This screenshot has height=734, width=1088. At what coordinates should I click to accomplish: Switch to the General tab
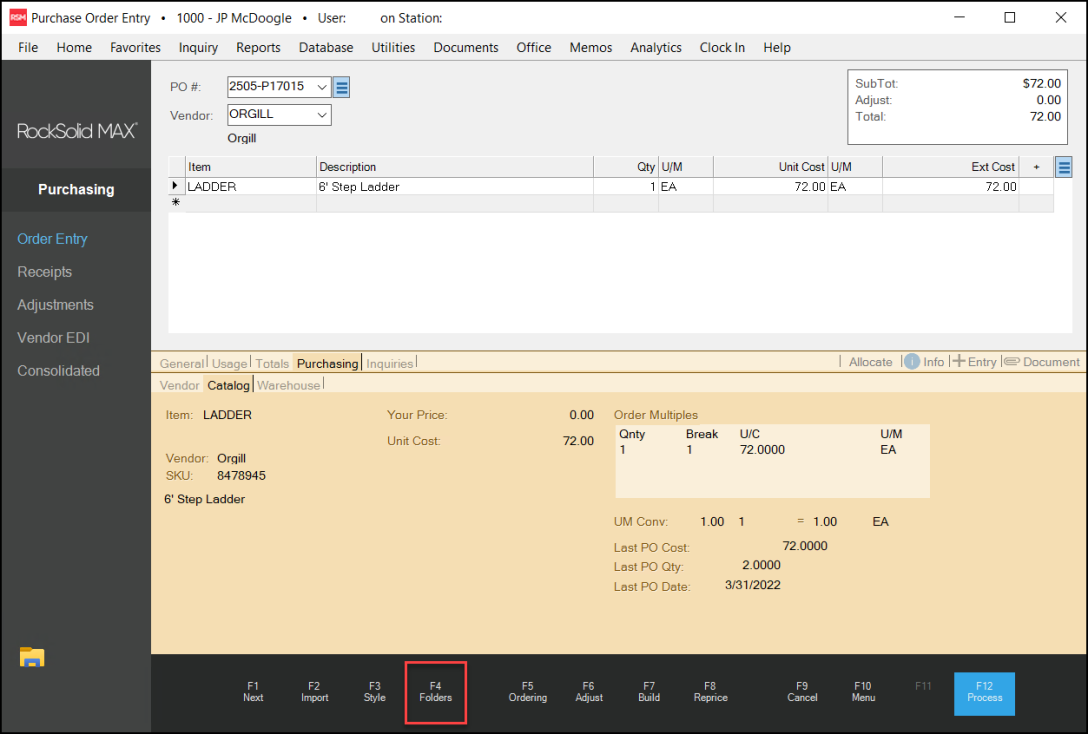182,364
